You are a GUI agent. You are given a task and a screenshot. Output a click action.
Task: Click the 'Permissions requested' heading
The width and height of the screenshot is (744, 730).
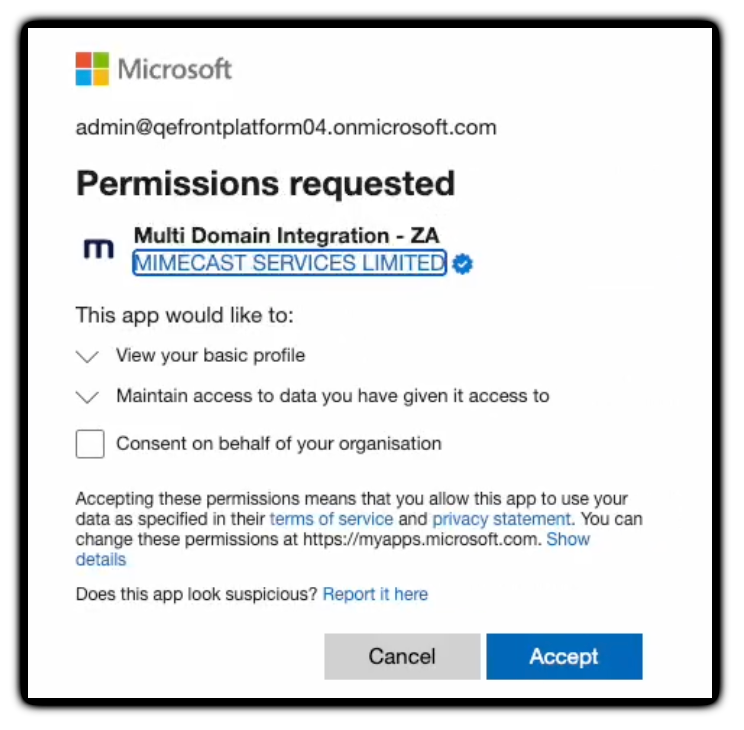(265, 183)
